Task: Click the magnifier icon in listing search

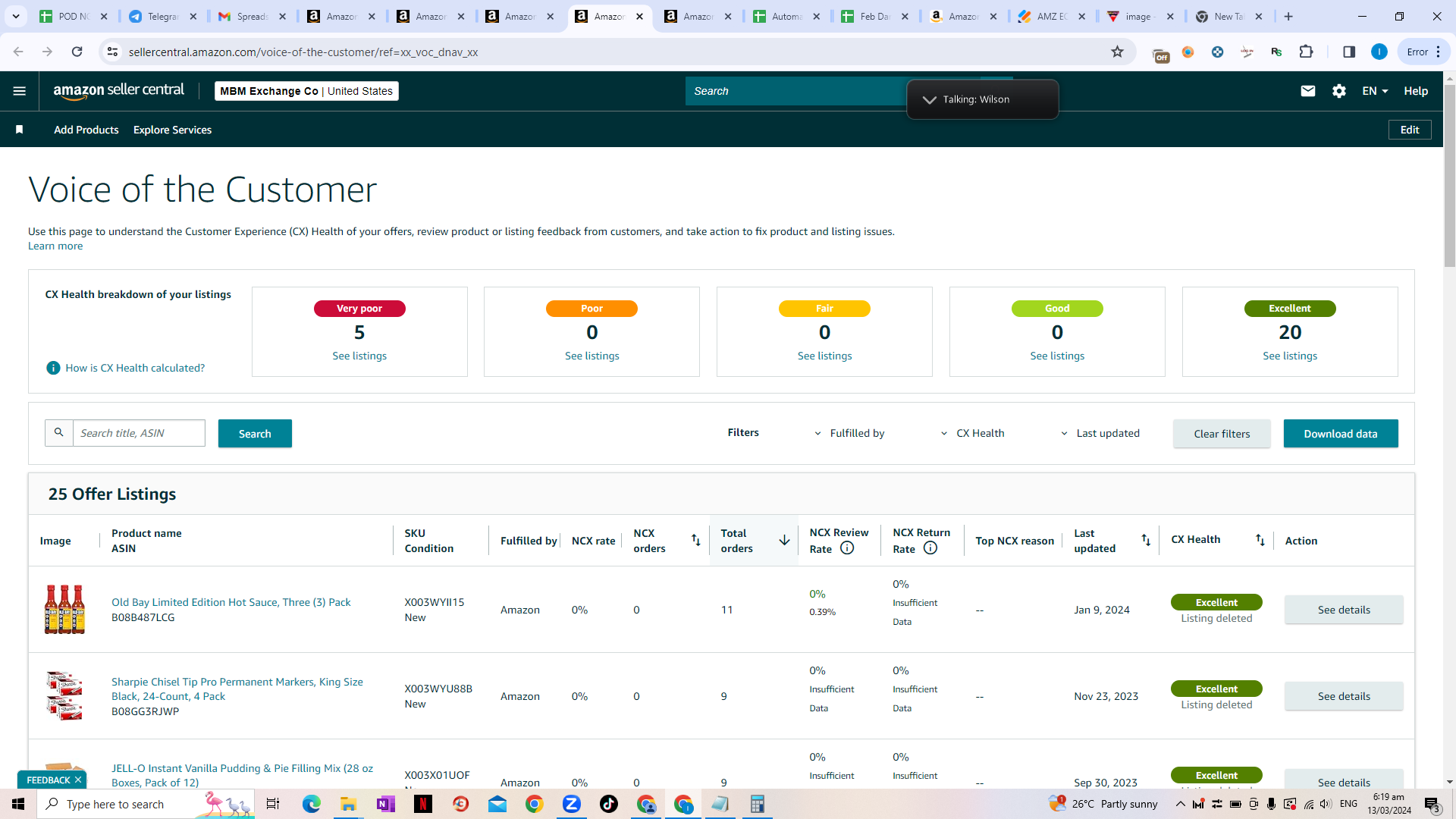Action: (x=59, y=433)
